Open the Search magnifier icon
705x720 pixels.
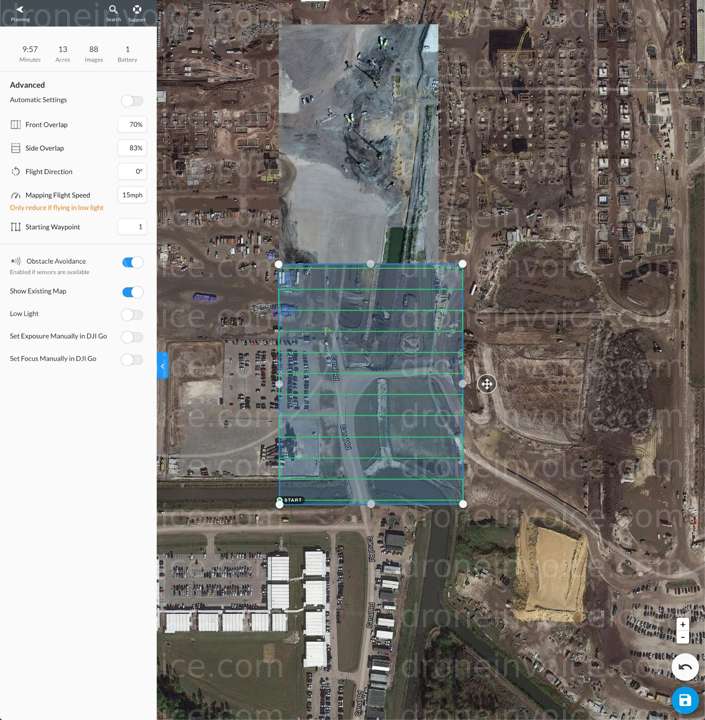point(113,11)
